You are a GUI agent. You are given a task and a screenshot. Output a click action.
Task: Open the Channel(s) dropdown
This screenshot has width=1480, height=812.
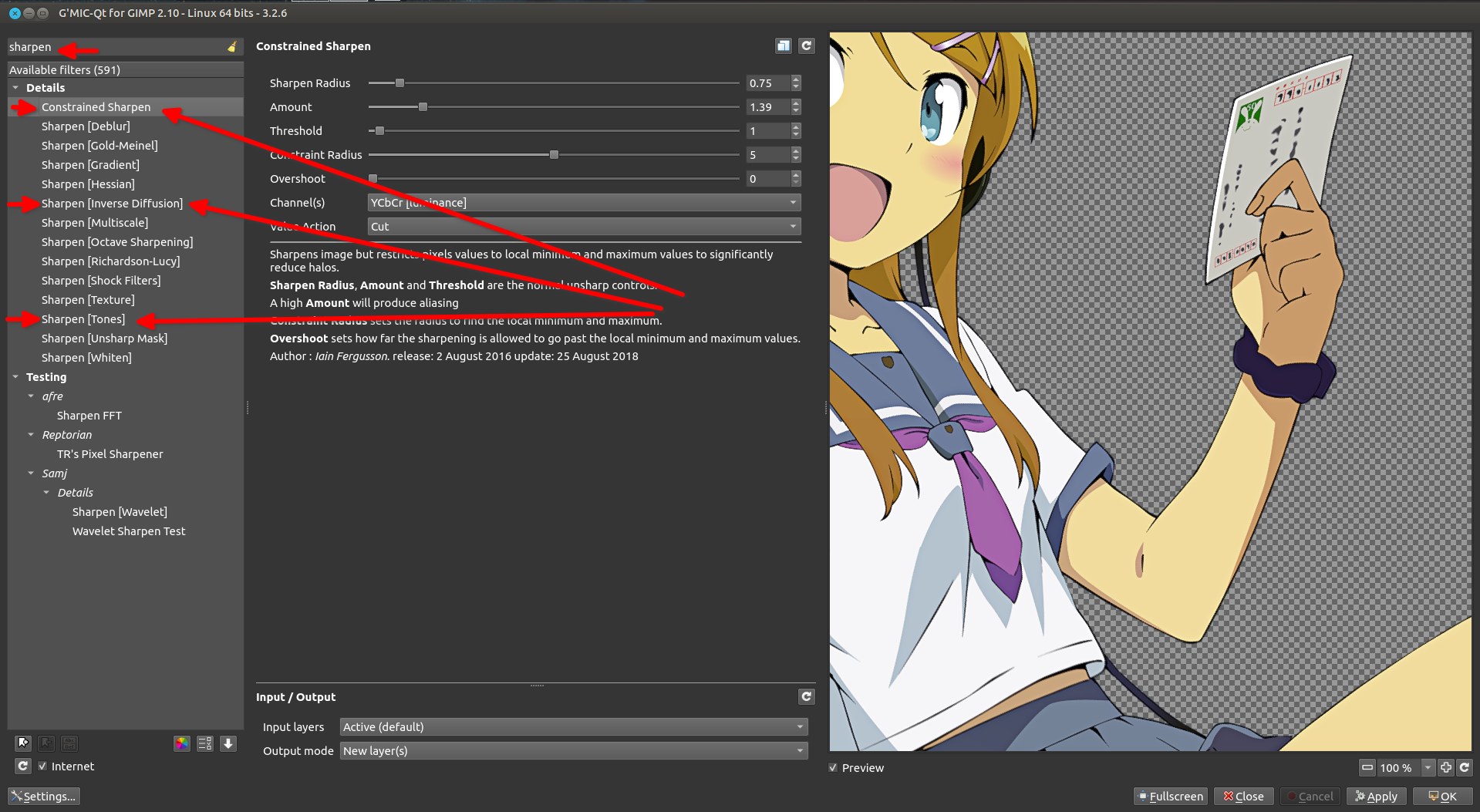584,203
